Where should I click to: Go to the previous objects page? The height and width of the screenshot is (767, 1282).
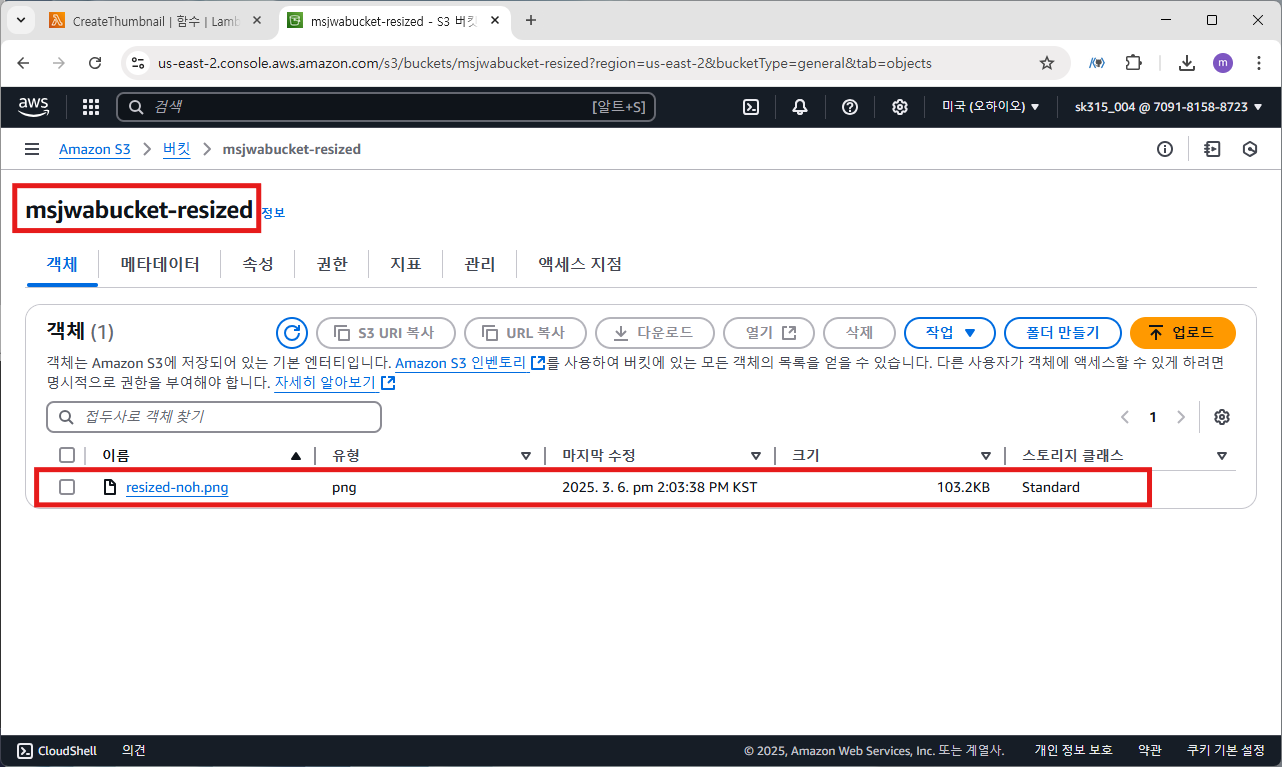(1125, 417)
